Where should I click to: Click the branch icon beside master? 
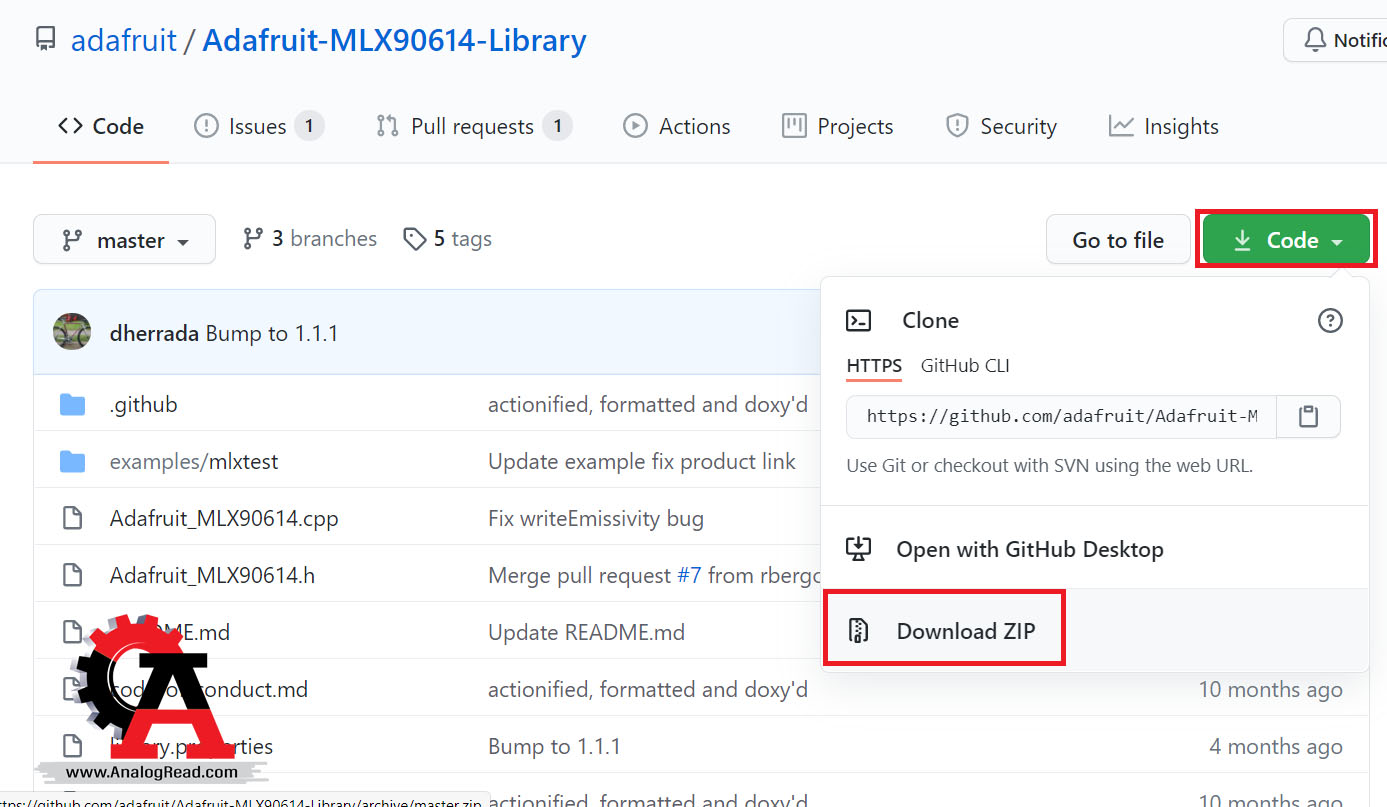pyautogui.click(x=72, y=241)
